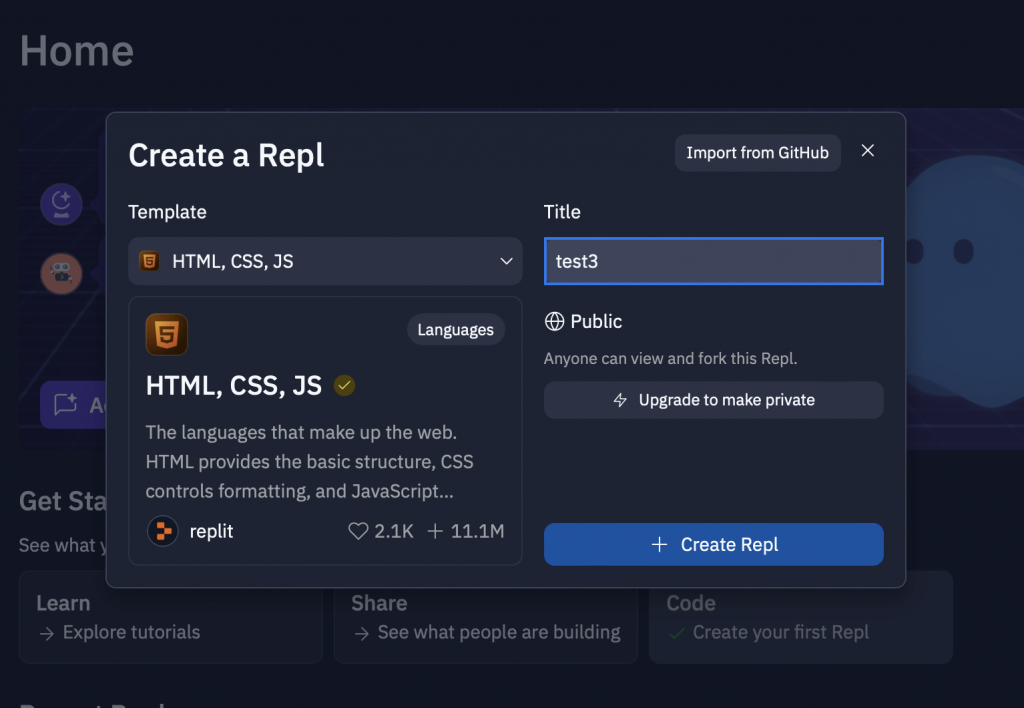
Task: Click the Share card heading
Action: (379, 603)
